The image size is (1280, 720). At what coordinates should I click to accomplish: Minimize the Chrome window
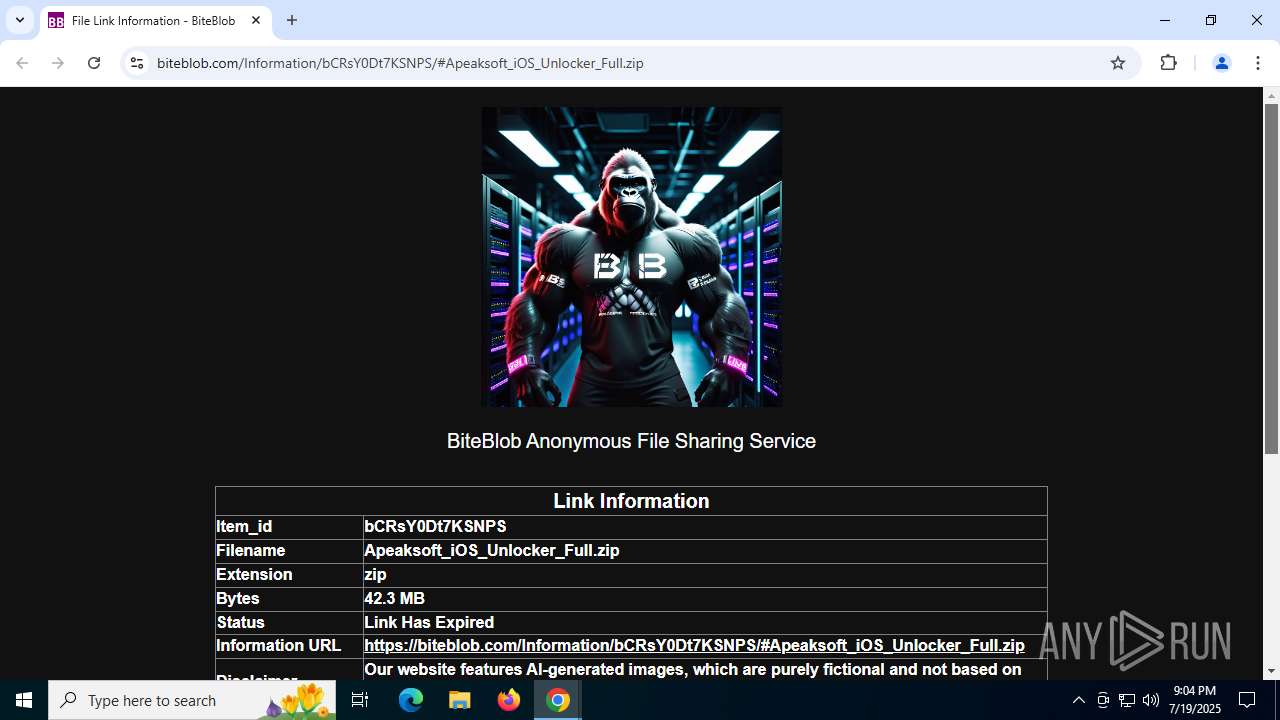coord(1165,20)
